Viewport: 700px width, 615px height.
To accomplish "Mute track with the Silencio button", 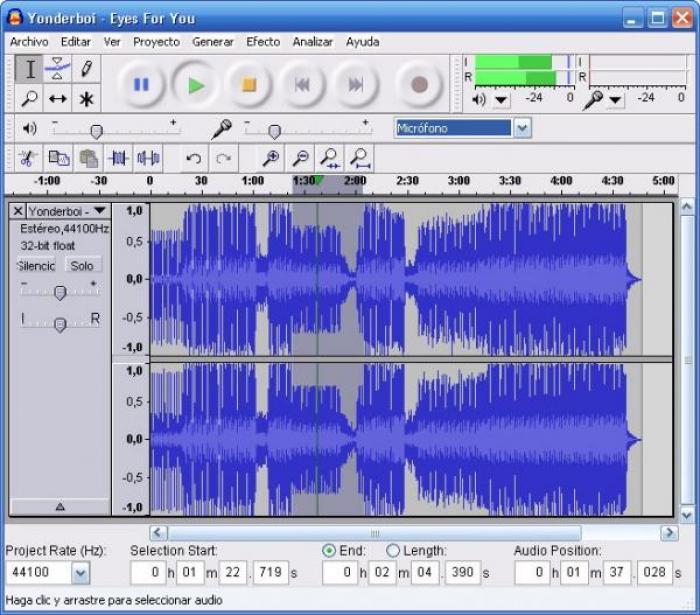I will [37, 265].
